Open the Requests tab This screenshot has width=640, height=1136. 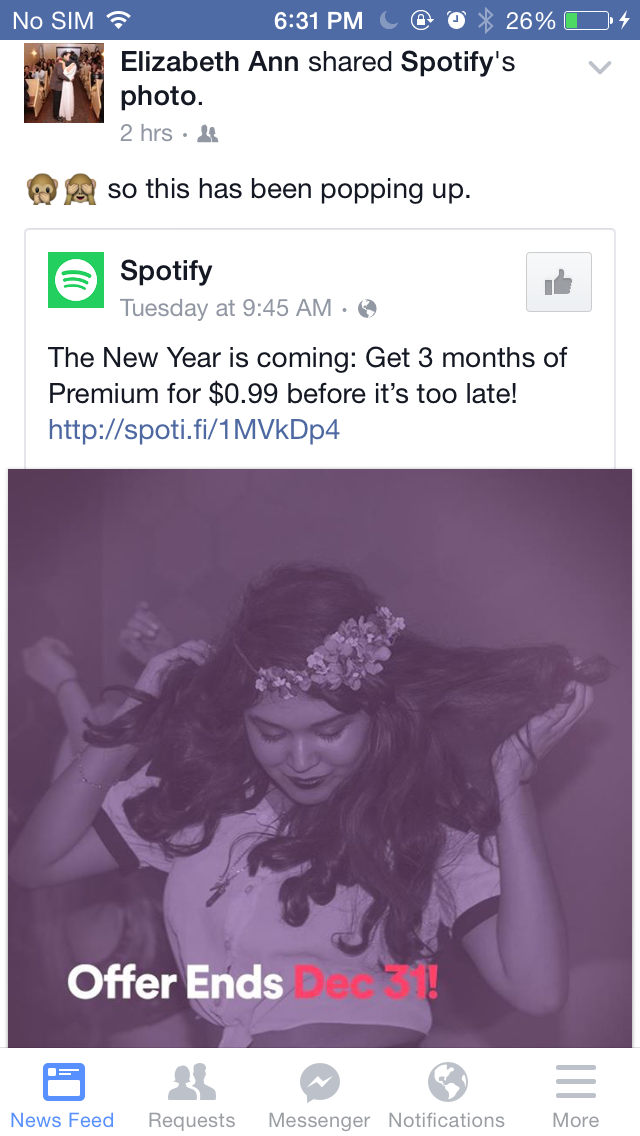[191, 1095]
